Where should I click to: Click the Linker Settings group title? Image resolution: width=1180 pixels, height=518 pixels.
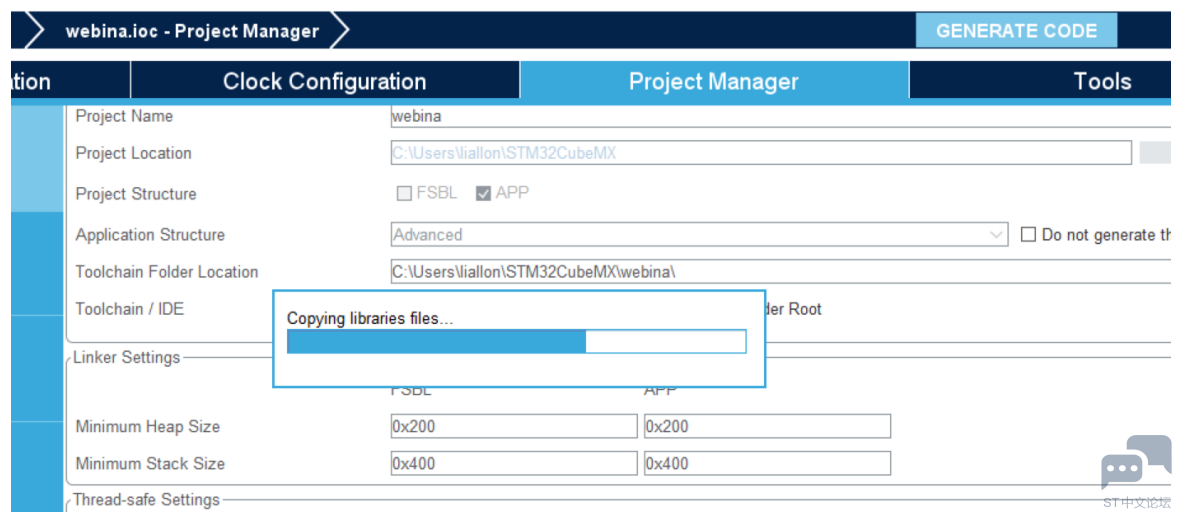point(126,357)
